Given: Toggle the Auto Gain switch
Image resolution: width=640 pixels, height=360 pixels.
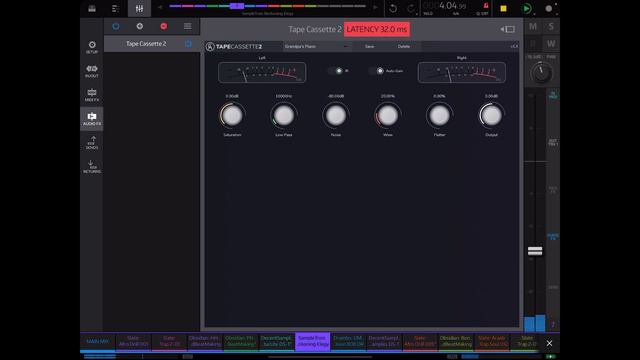Looking at the screenshot, I should [377, 71].
